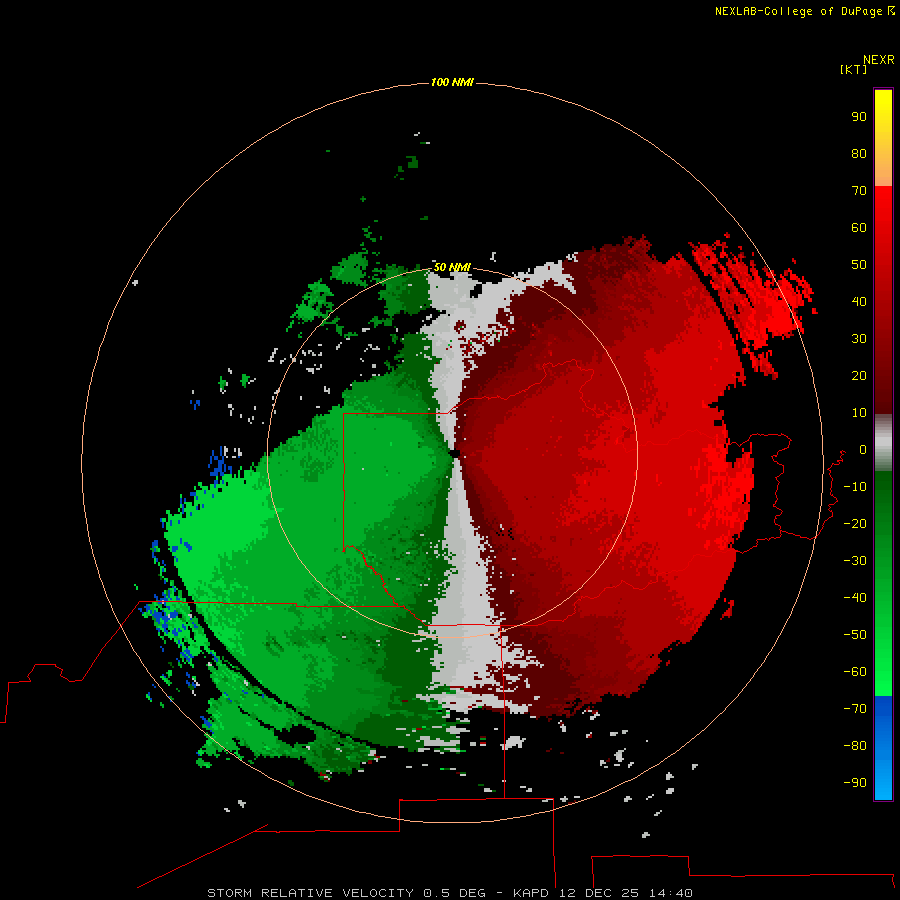Click the gray zero-velocity segment of the color bar
This screenshot has height=900, width=900.
tap(883, 443)
